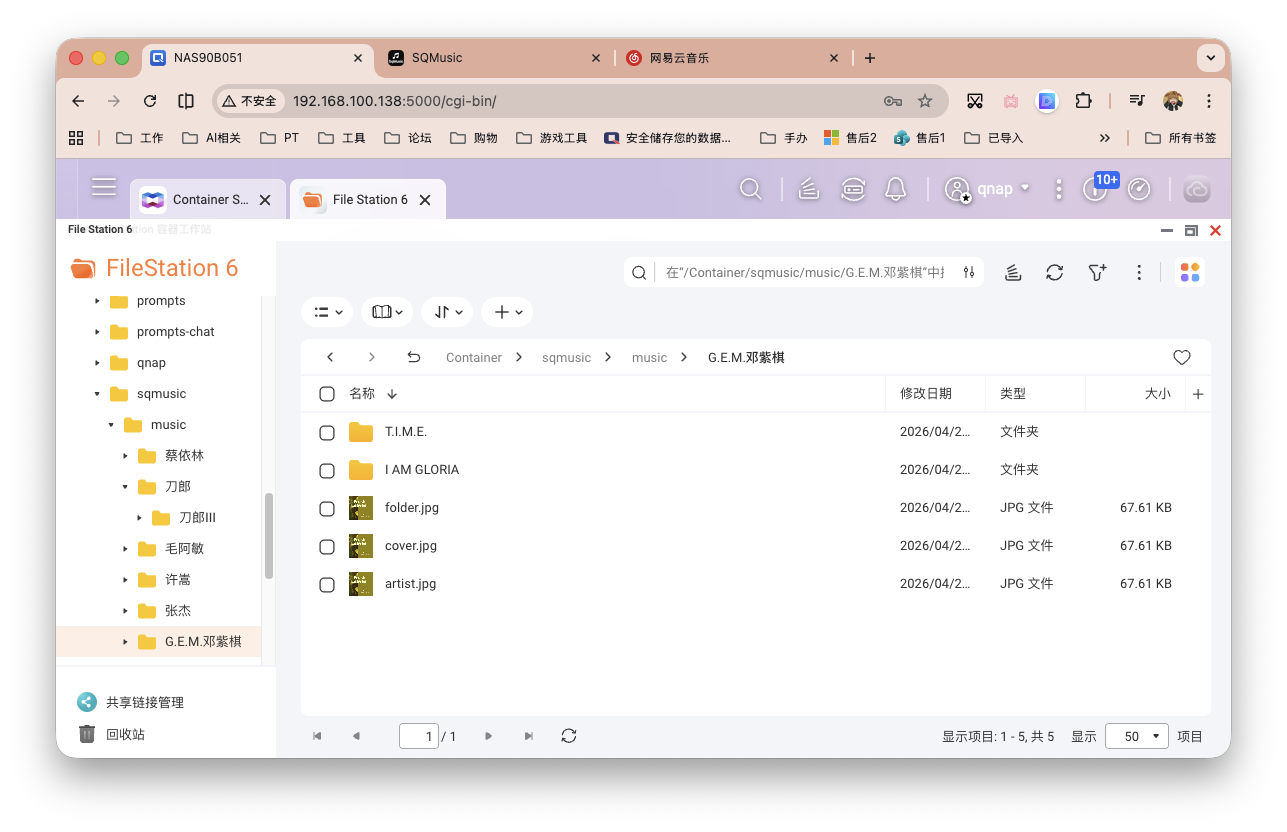Create a smart filter with the filter icon
This screenshot has width=1287, height=832.
coord(1096,271)
